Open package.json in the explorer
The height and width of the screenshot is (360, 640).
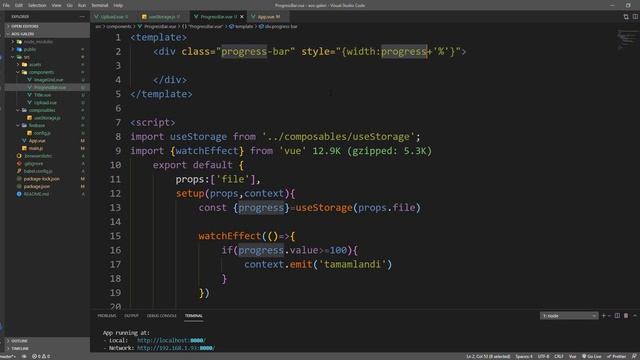tap(37, 187)
